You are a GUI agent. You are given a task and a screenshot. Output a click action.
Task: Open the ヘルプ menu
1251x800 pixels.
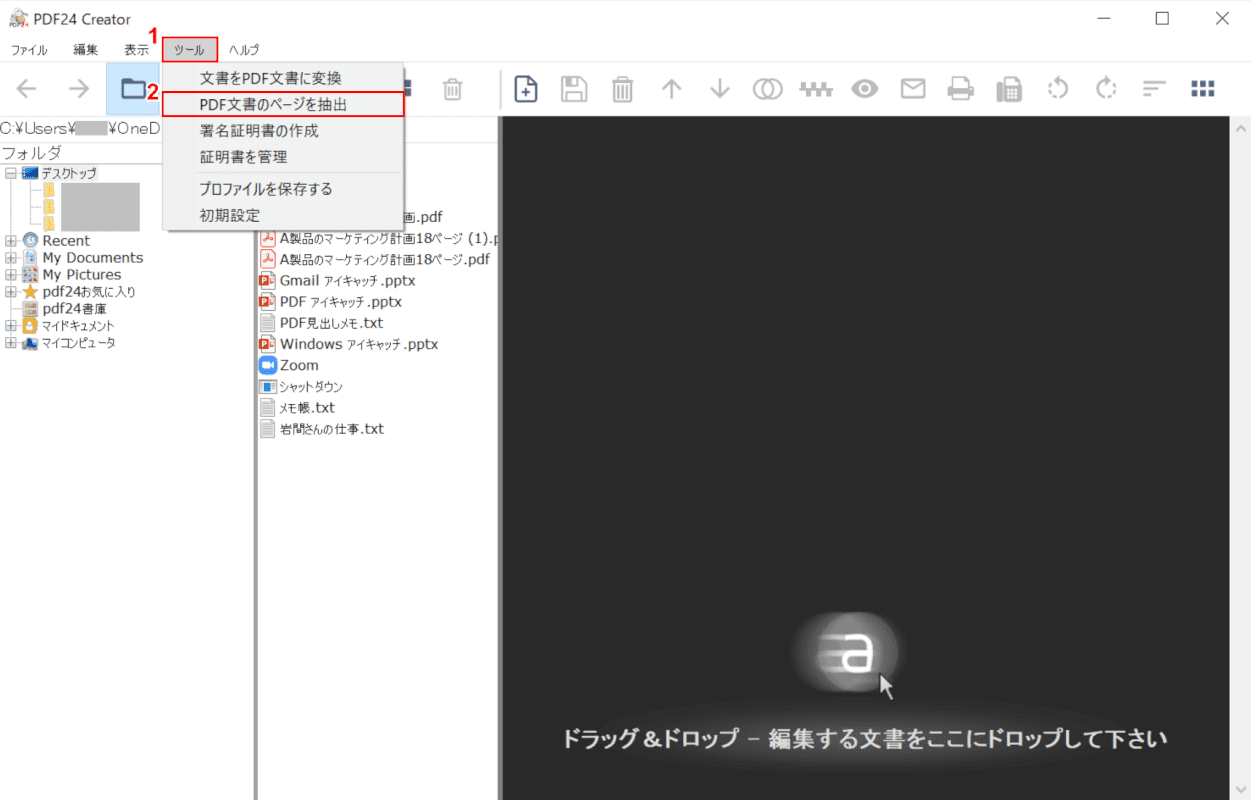tap(244, 49)
